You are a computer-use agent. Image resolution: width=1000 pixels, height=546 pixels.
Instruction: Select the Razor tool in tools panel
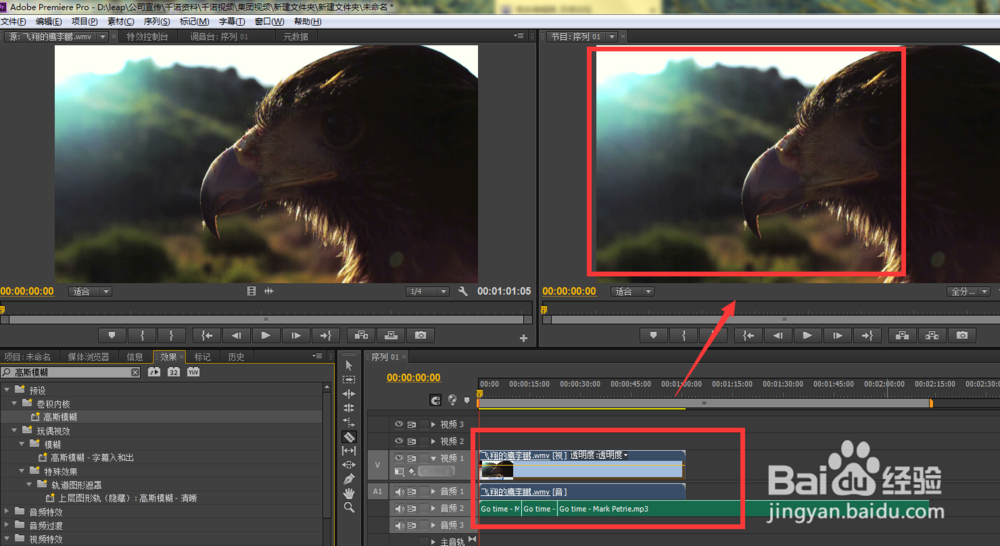[x=349, y=437]
